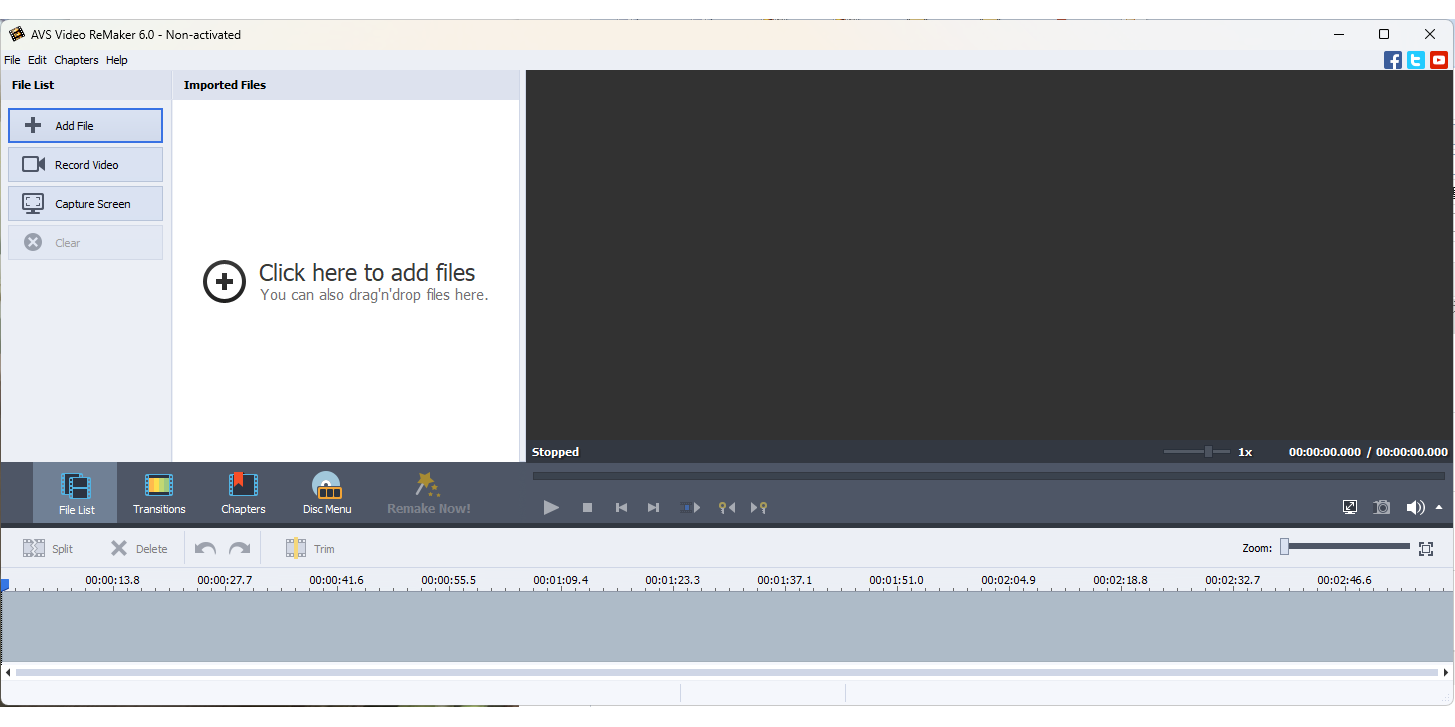Click the next scene button
Viewport: 1455px width, 727px height.
[690, 508]
